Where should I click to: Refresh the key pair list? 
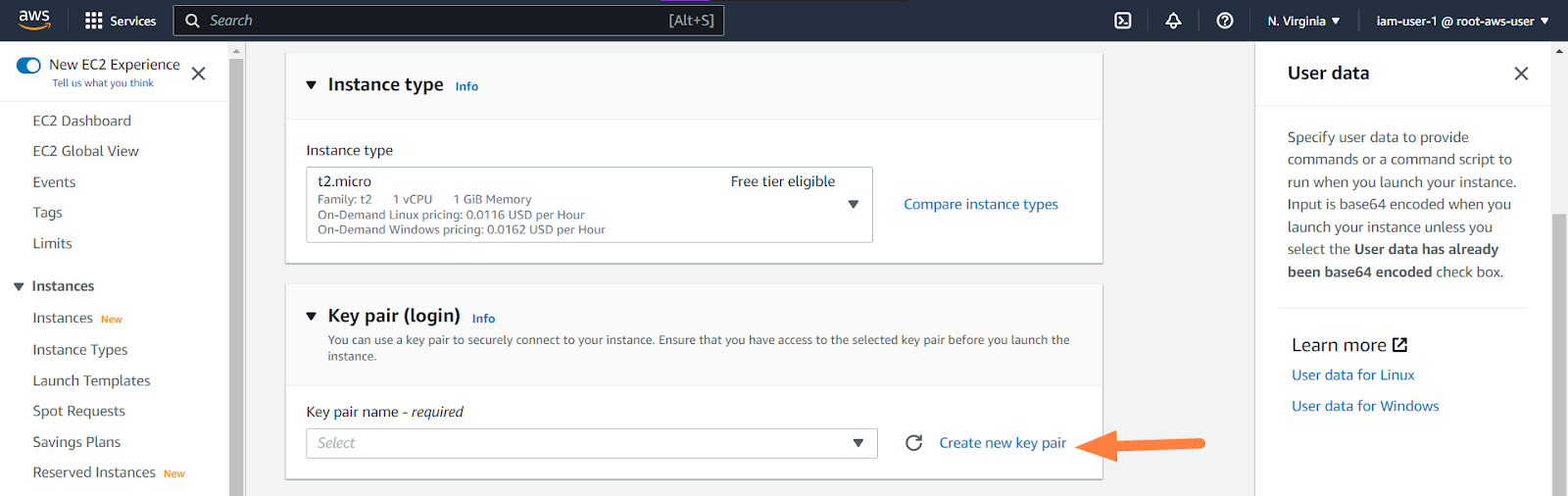[913, 443]
